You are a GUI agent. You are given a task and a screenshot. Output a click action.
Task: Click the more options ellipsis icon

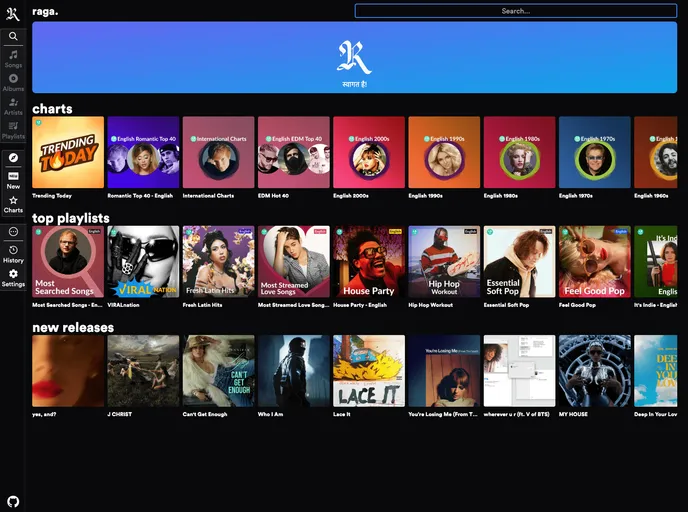tap(13, 232)
